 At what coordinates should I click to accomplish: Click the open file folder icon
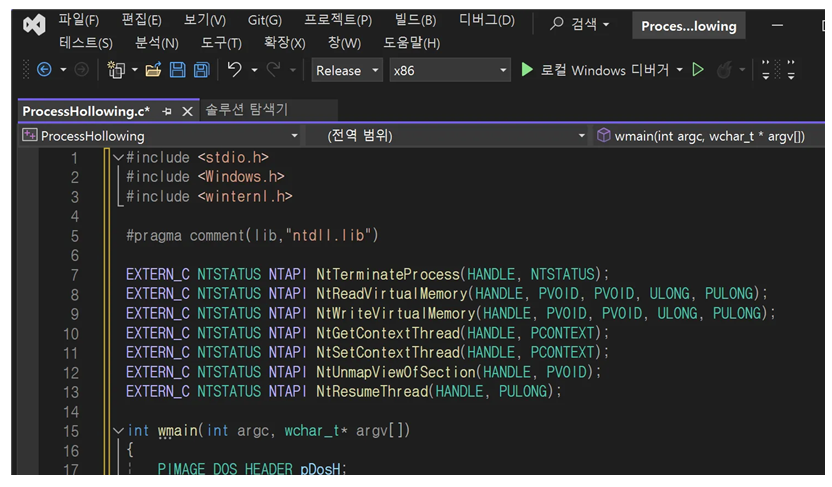[x=153, y=70]
